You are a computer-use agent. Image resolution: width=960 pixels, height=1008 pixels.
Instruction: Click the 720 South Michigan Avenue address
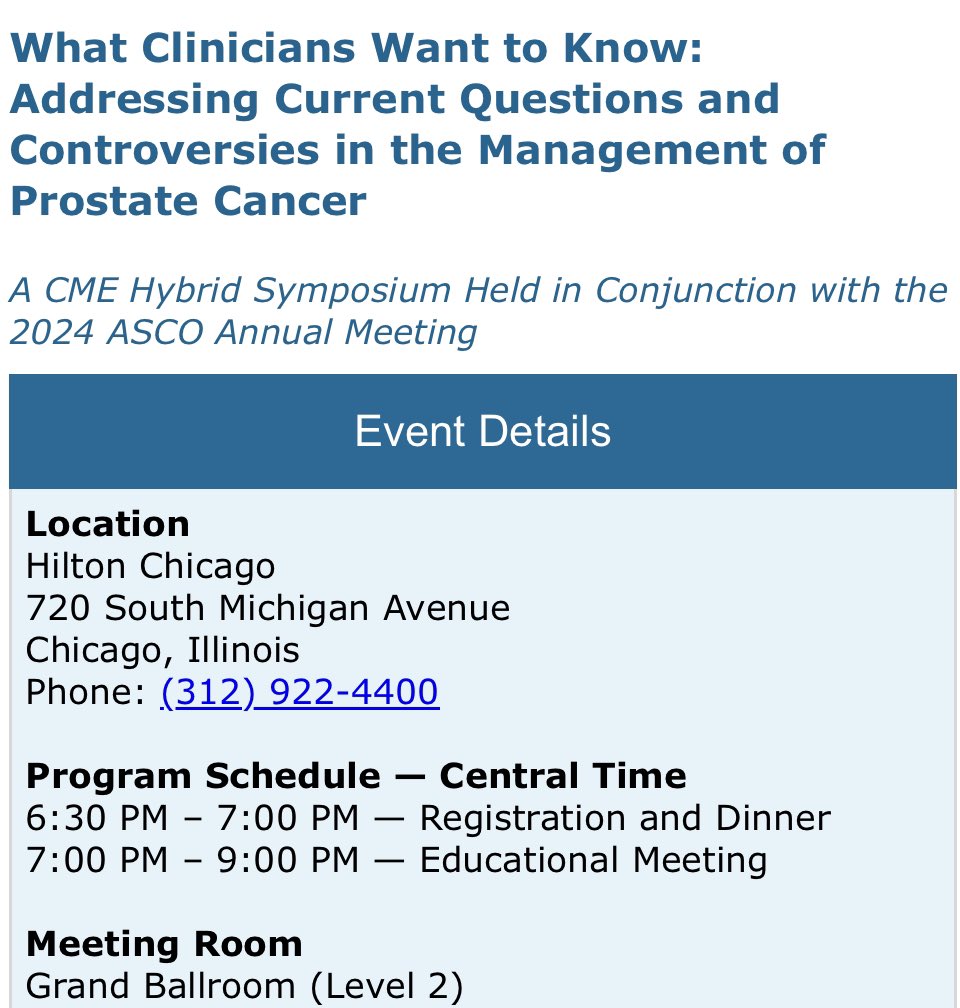pos(268,608)
